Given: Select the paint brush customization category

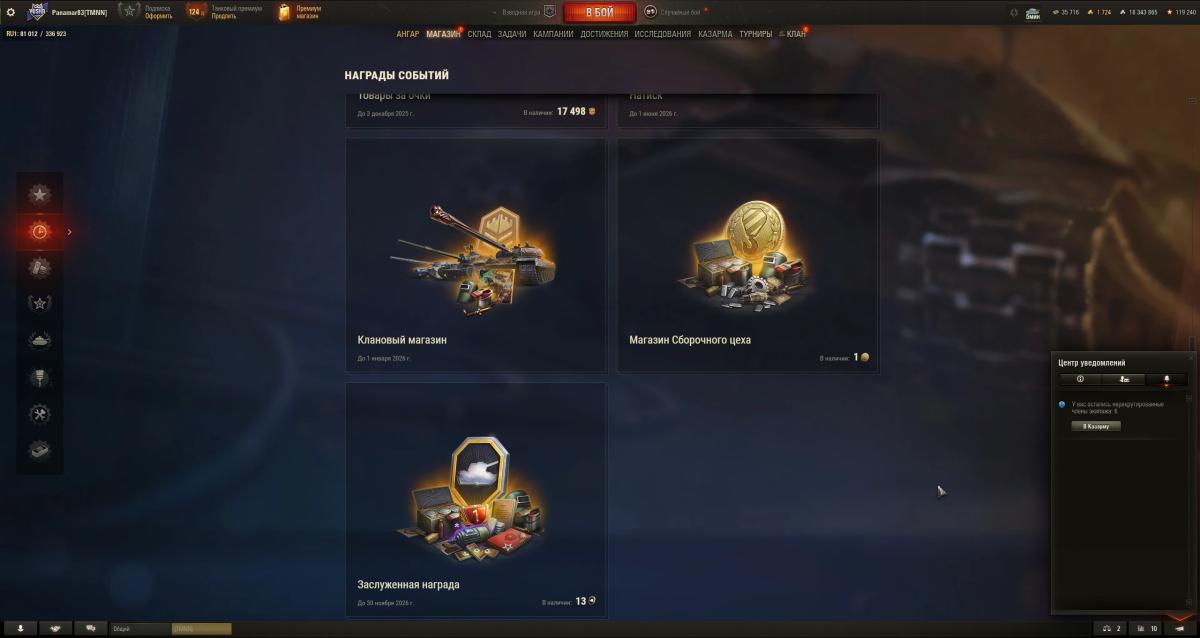Looking at the screenshot, I should point(40,378).
